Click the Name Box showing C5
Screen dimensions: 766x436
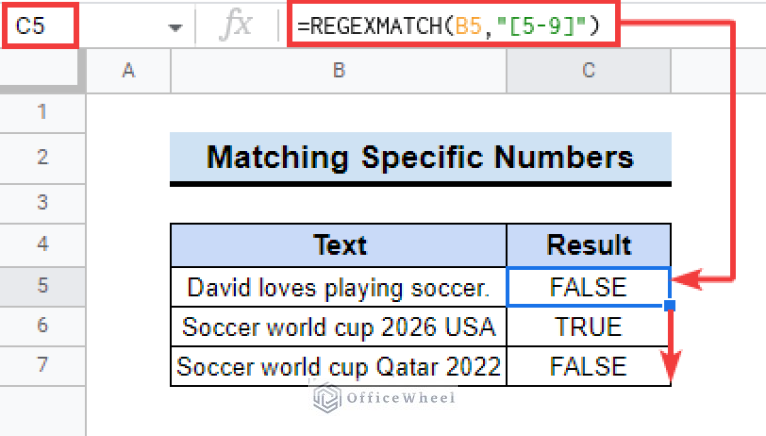tap(40, 25)
